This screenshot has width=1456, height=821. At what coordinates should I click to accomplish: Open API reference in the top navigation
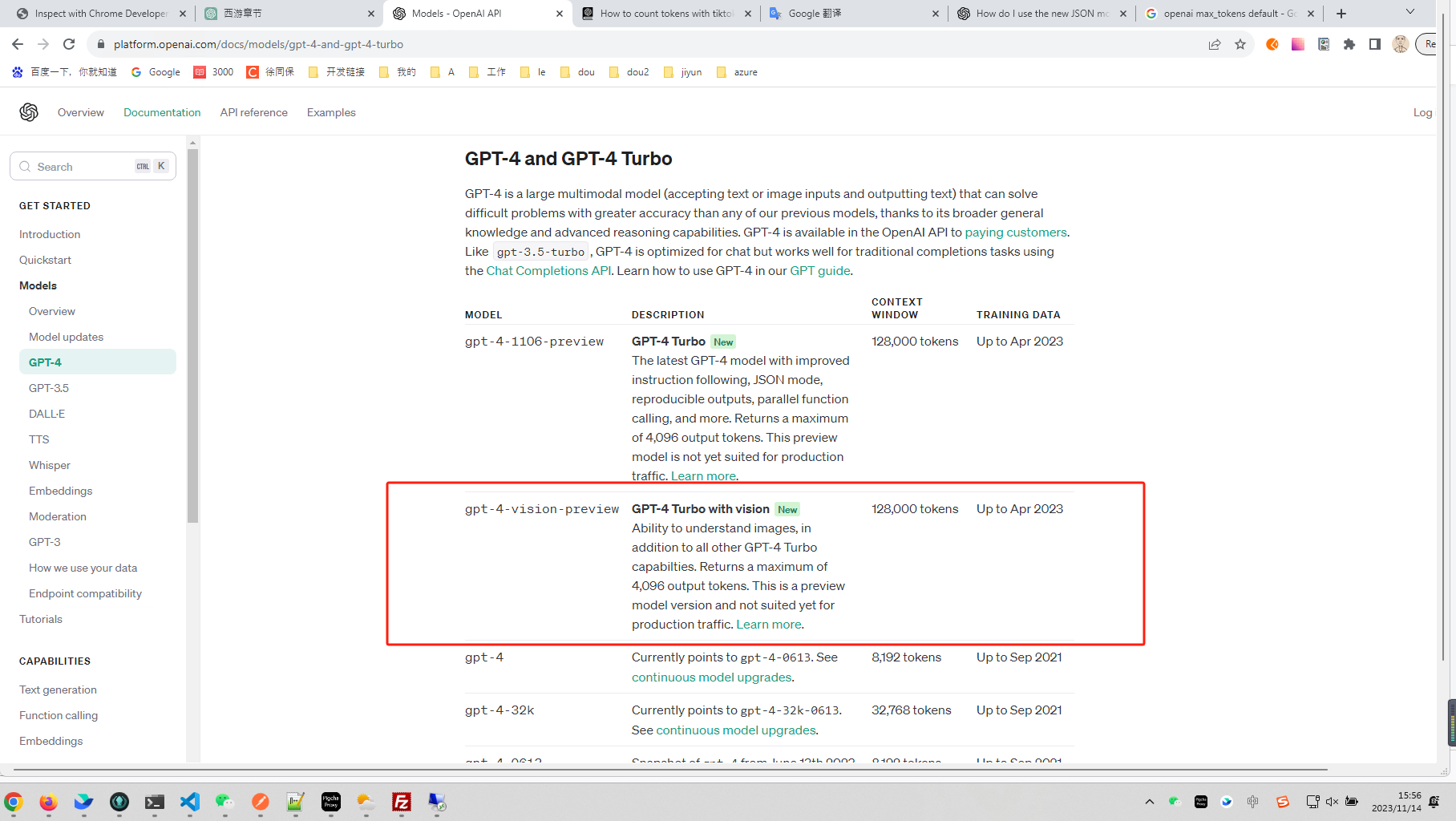click(254, 112)
